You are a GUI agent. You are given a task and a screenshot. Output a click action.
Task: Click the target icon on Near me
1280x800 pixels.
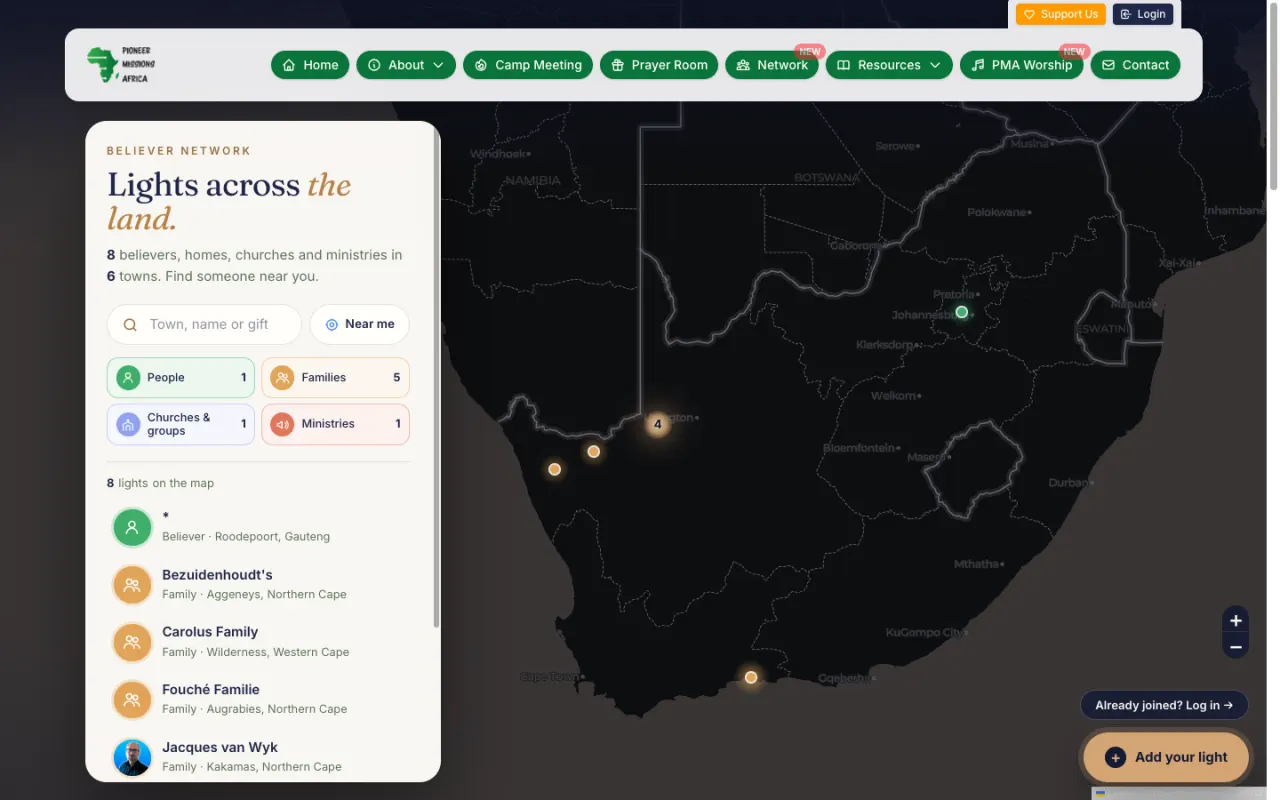click(x=332, y=325)
